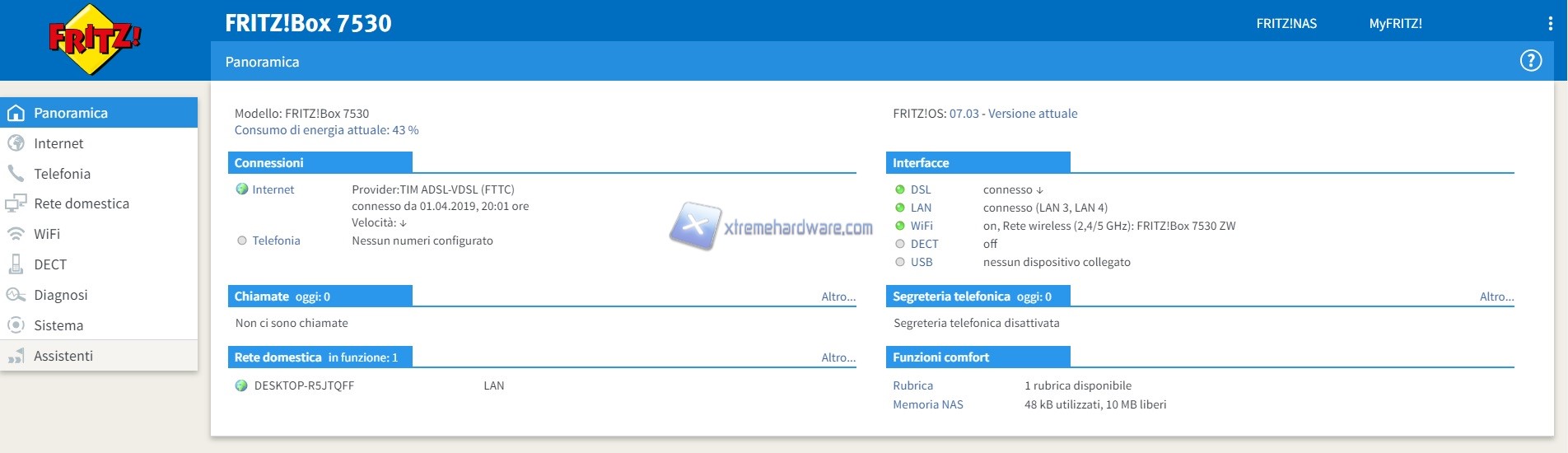This screenshot has width=1568, height=453.
Task: Open MyFRITZ! from the header
Action: pyautogui.click(x=1395, y=24)
